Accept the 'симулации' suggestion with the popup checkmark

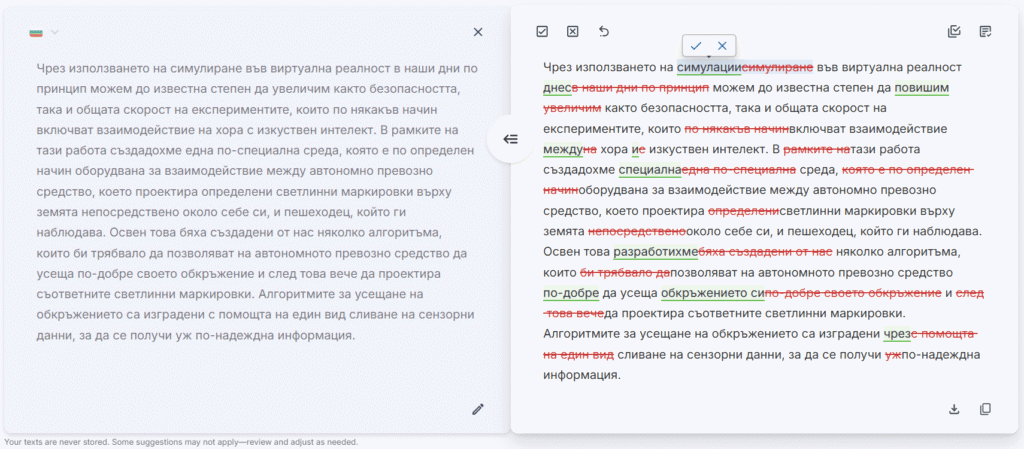click(696, 45)
